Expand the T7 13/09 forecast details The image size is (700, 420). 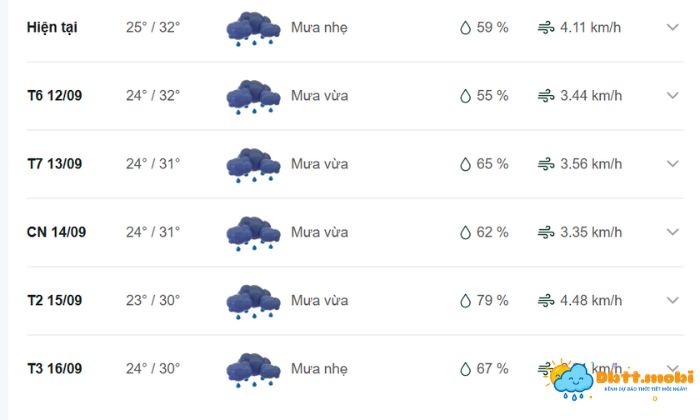point(672,164)
